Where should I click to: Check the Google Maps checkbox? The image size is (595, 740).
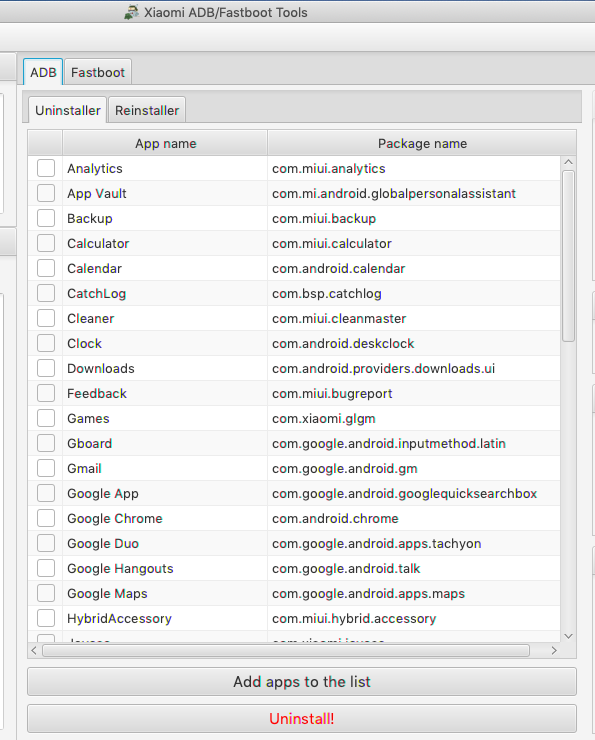pyautogui.click(x=46, y=593)
